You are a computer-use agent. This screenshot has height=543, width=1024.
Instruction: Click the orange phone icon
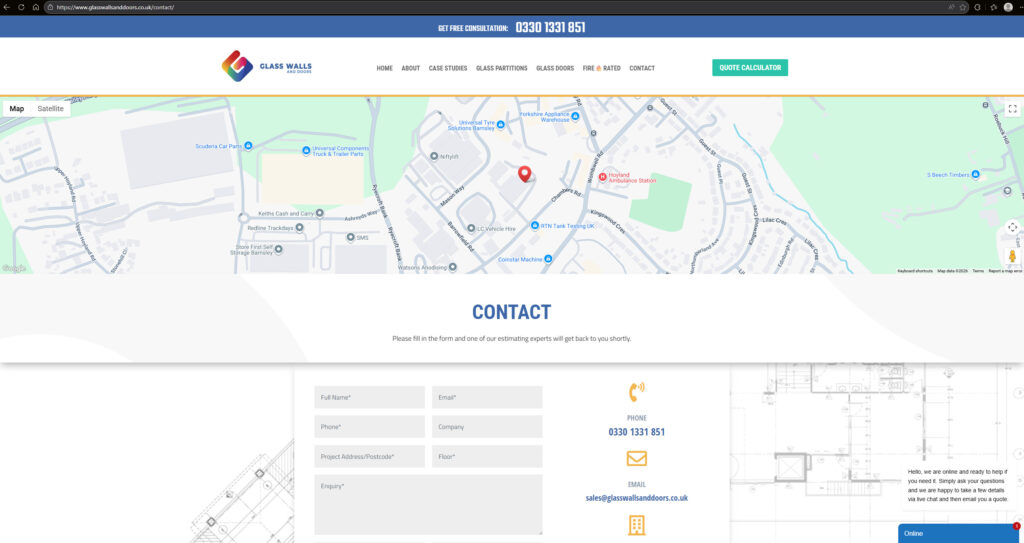click(636, 392)
